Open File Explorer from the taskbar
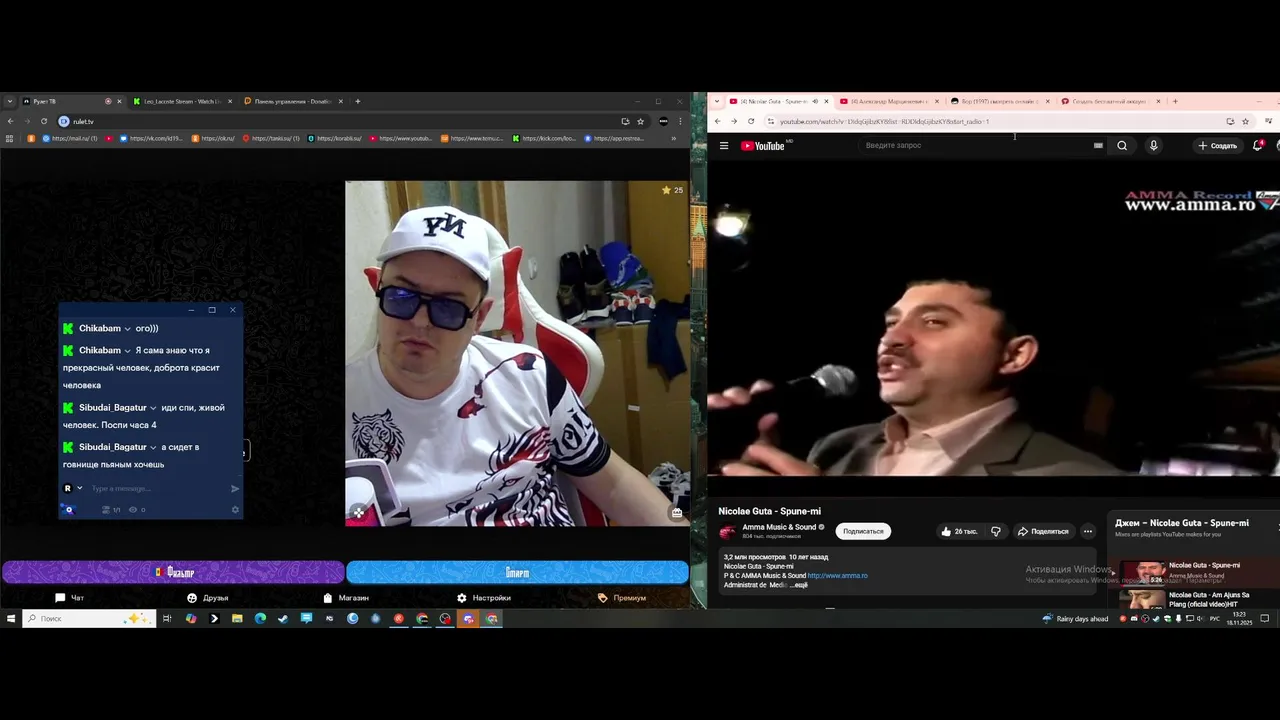The height and width of the screenshot is (720, 1280). click(x=237, y=619)
